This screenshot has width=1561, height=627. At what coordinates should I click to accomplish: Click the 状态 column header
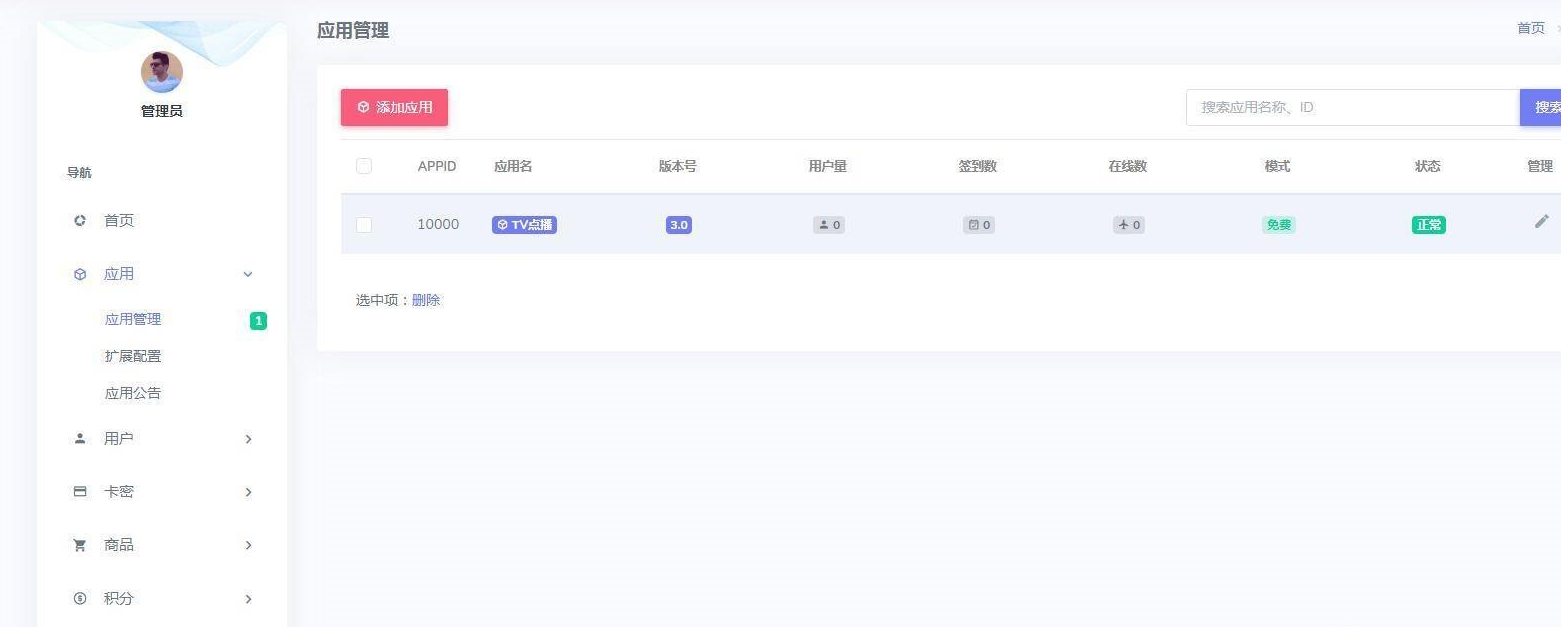click(x=1428, y=166)
